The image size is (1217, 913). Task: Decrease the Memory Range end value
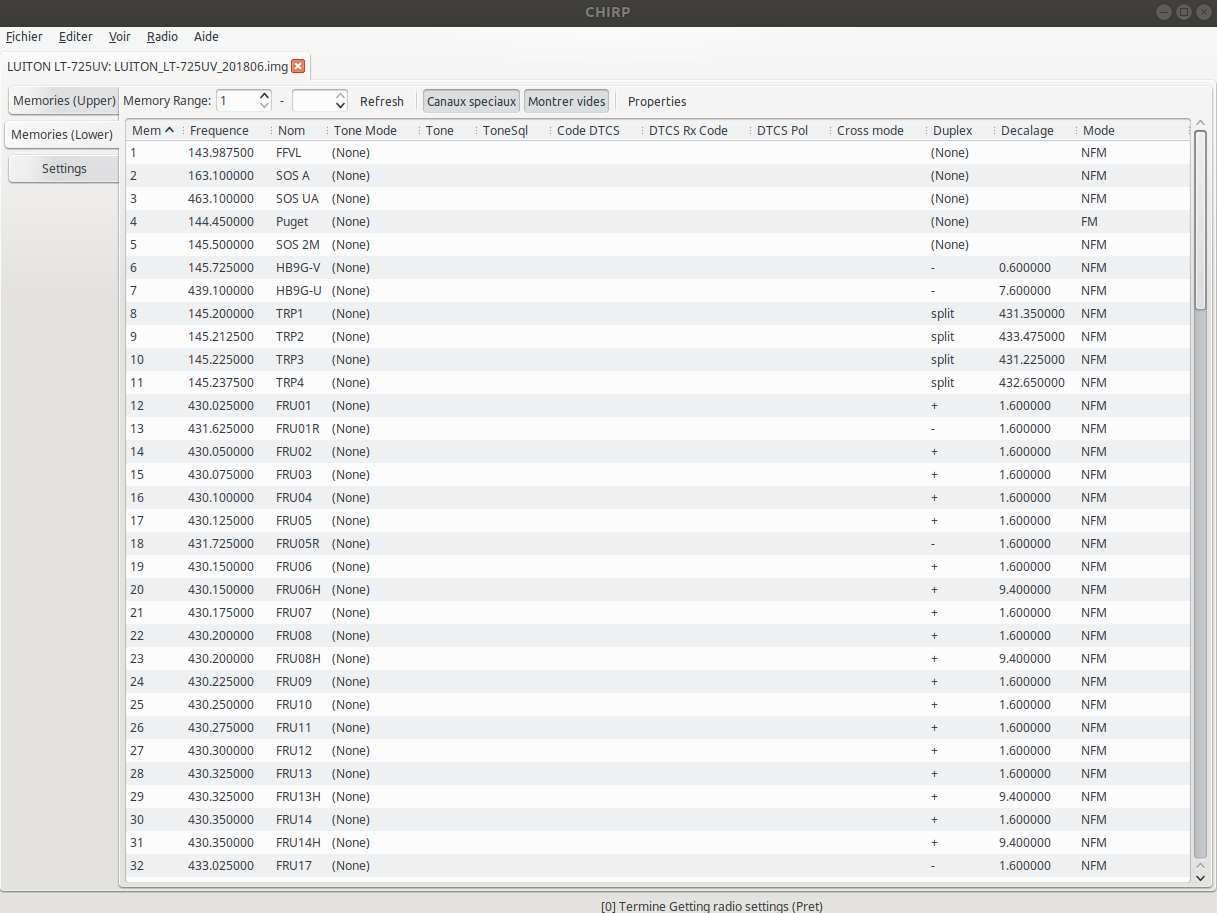coord(340,106)
